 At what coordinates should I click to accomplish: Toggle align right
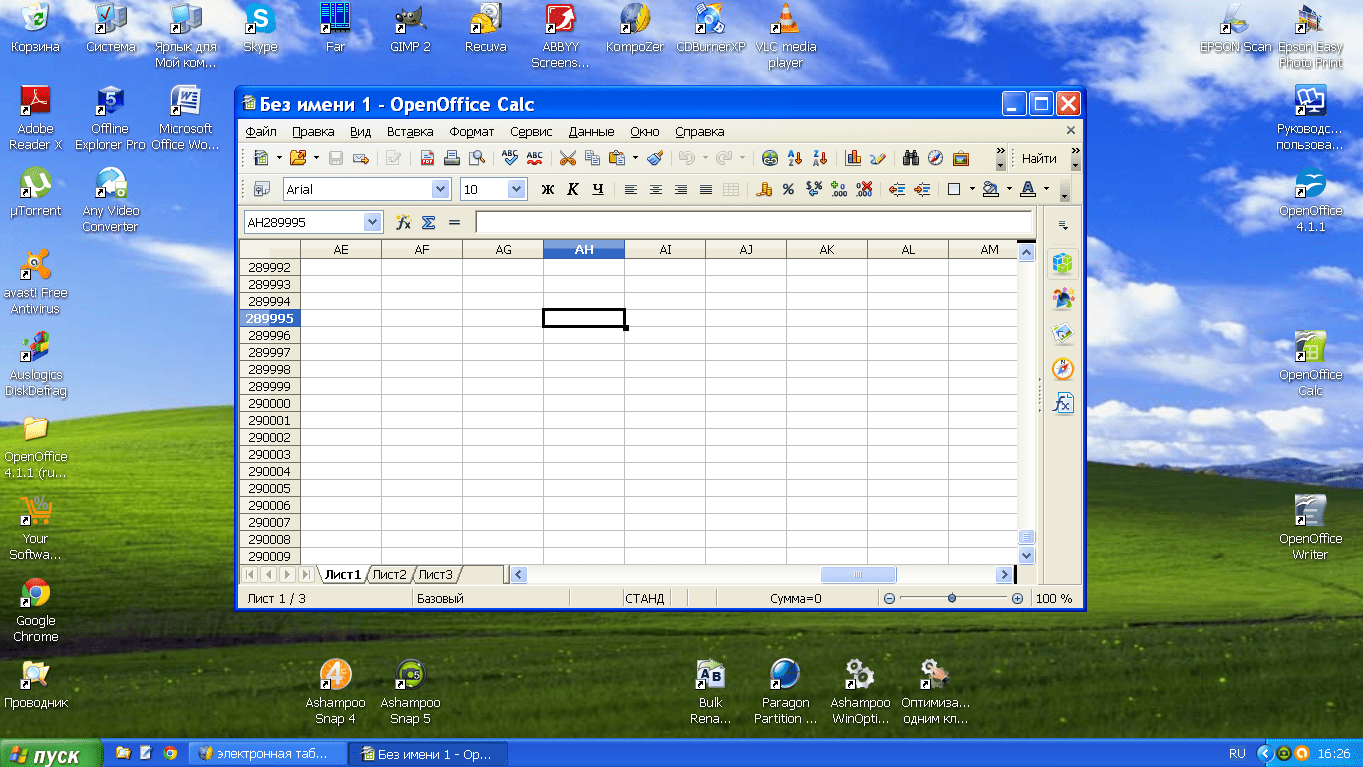[x=681, y=189]
